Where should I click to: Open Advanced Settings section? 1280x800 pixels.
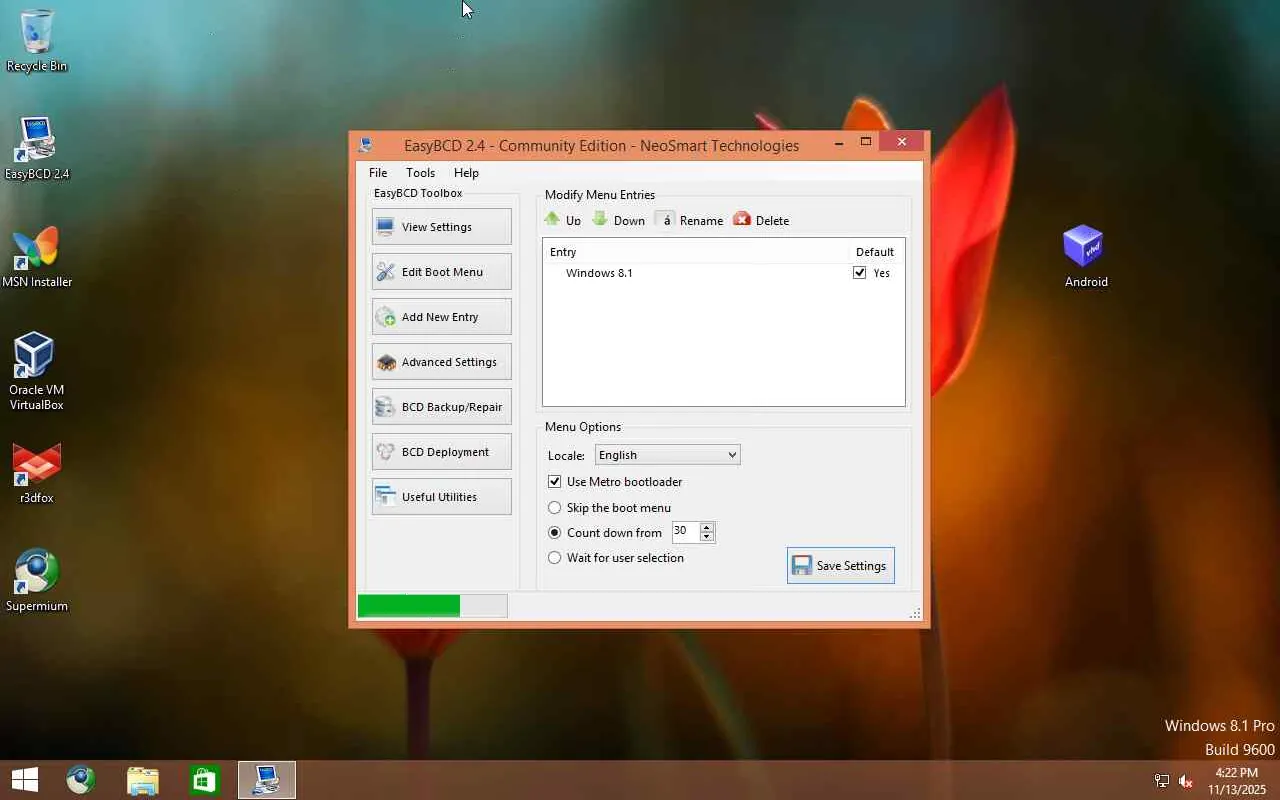coord(441,362)
